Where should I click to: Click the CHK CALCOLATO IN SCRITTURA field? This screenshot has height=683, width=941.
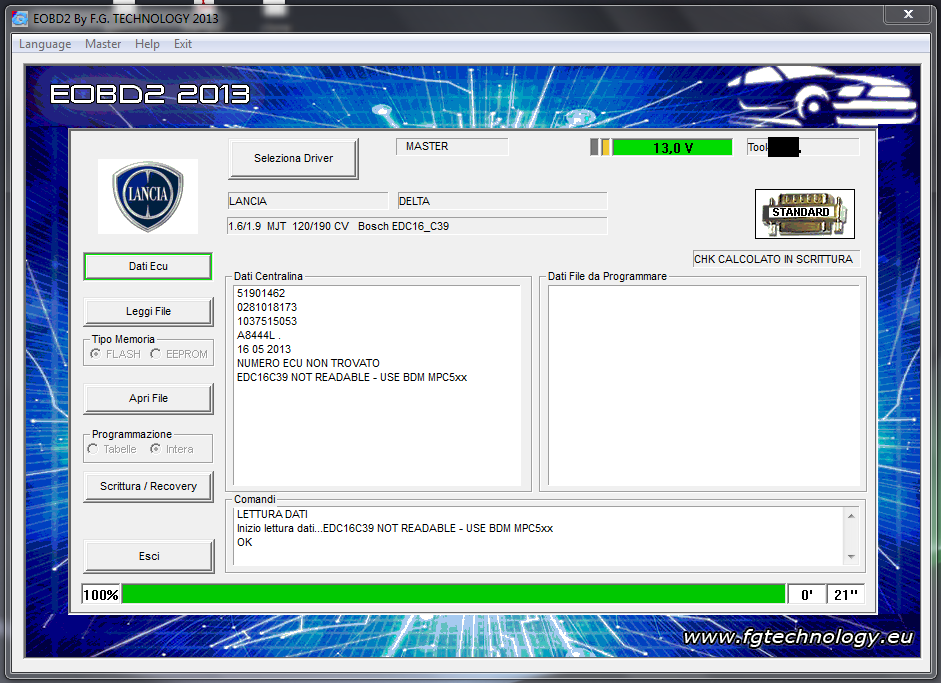776,259
